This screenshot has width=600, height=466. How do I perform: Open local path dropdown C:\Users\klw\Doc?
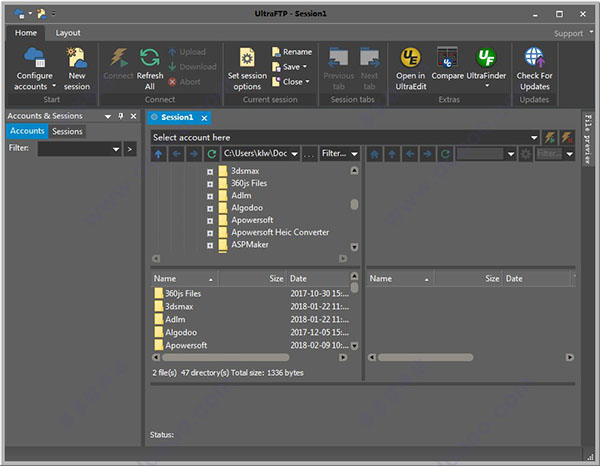pos(294,154)
